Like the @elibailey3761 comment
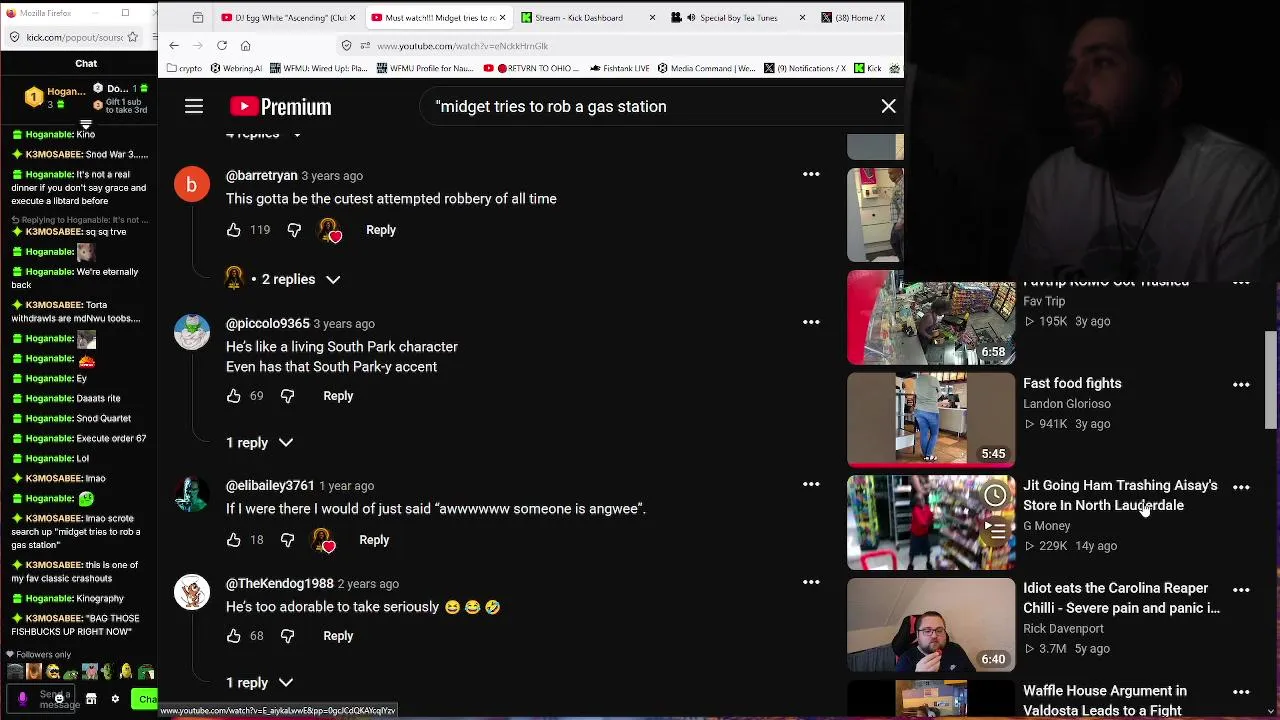This screenshot has width=1280, height=720. pos(233,540)
